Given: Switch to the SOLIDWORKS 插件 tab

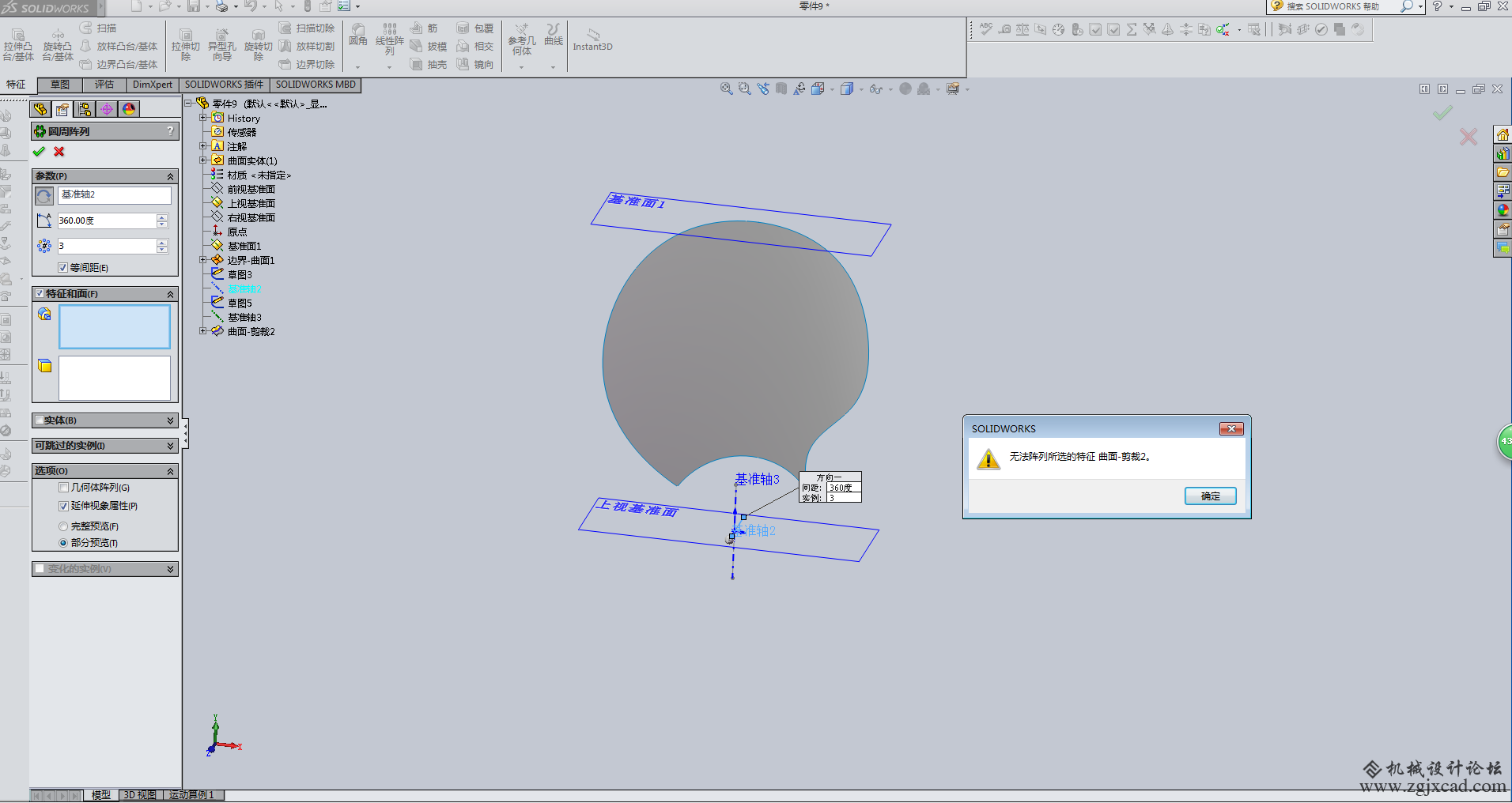Looking at the screenshot, I should [225, 85].
